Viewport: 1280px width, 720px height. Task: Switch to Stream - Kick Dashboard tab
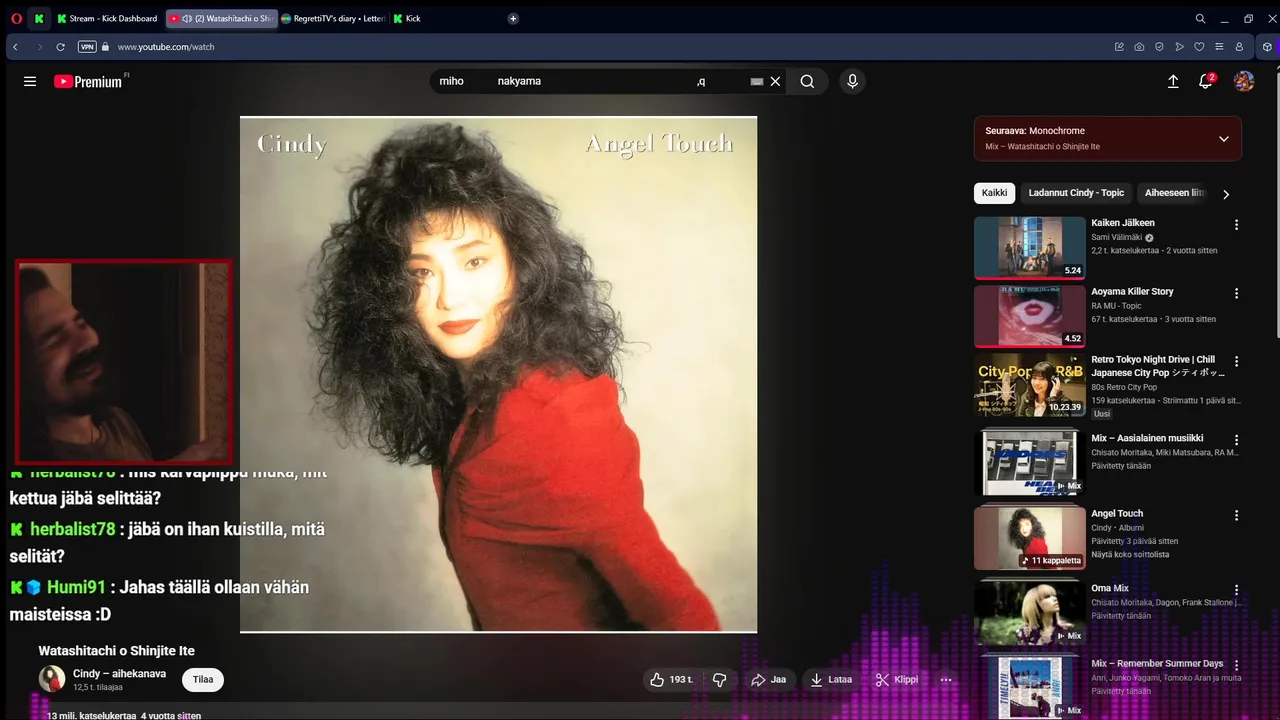108,18
